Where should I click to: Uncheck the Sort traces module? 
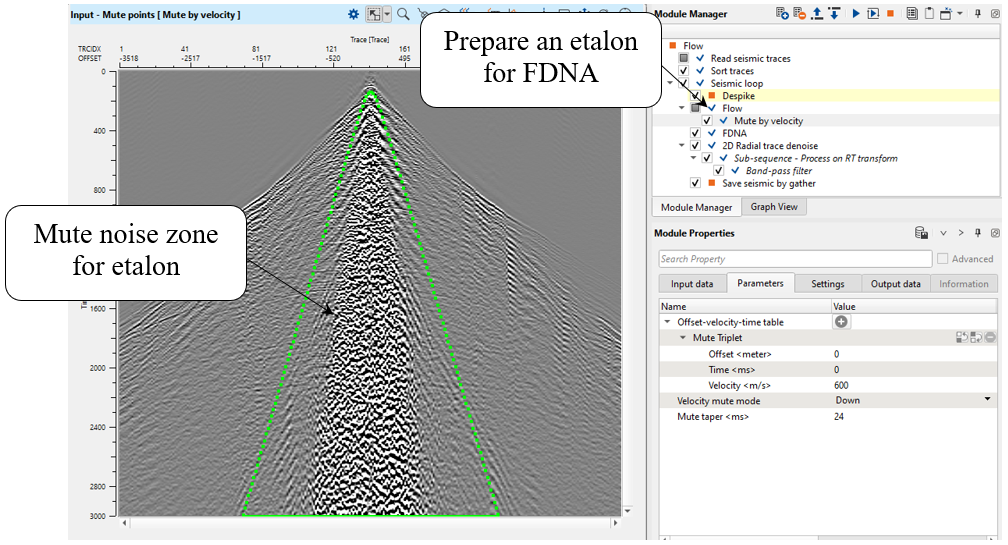[x=683, y=72]
